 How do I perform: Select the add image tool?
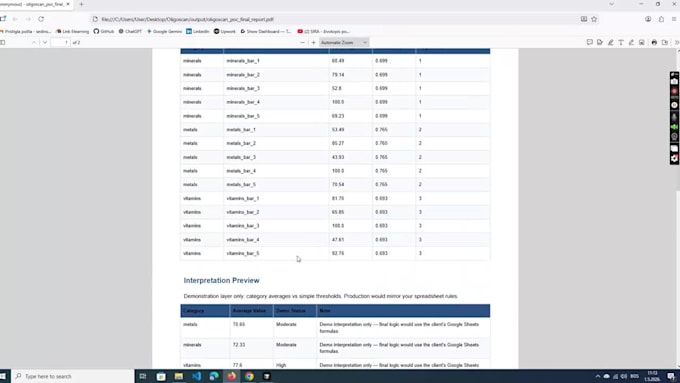[642, 43]
